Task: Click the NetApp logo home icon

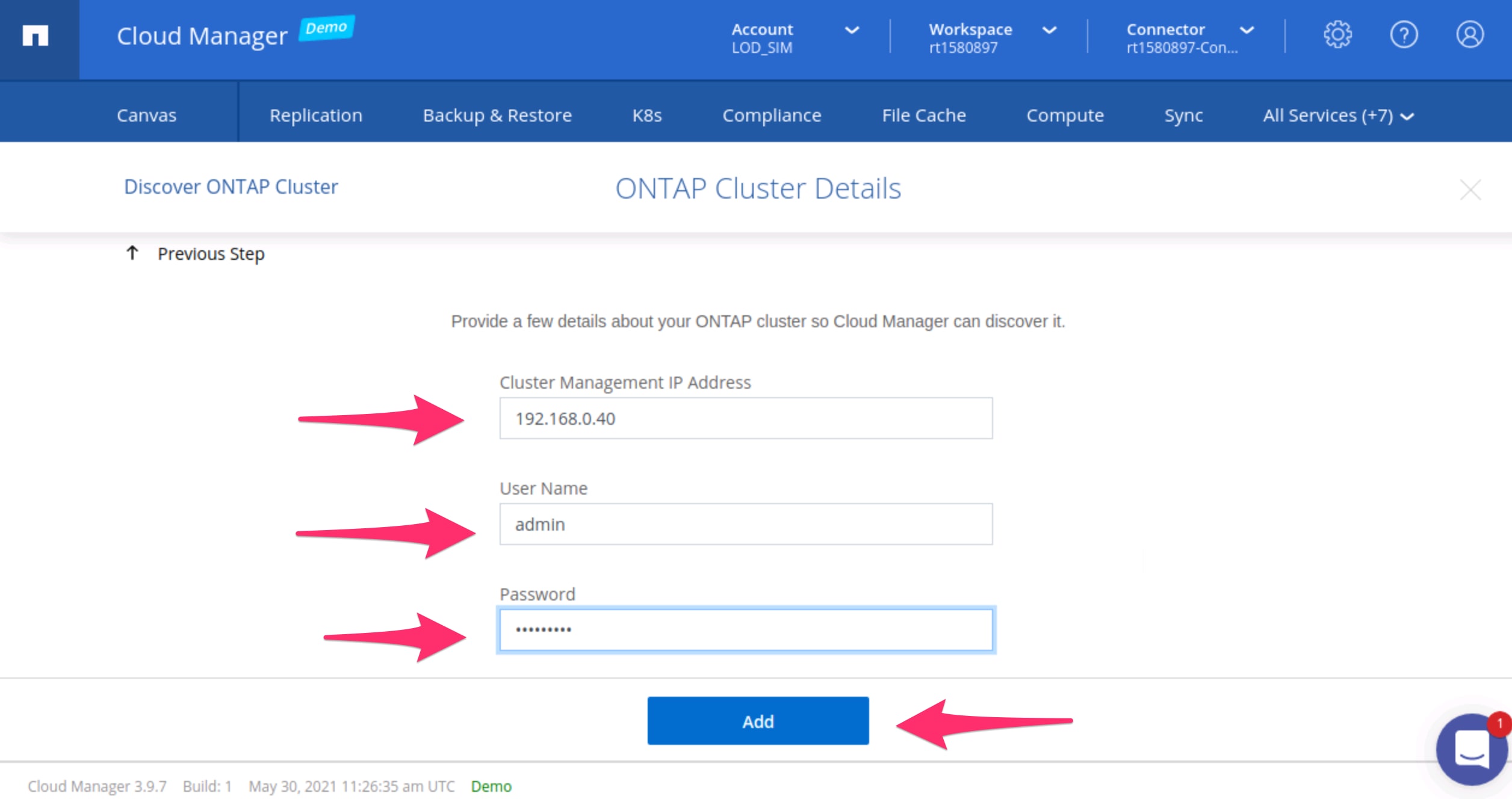Action: (x=36, y=35)
